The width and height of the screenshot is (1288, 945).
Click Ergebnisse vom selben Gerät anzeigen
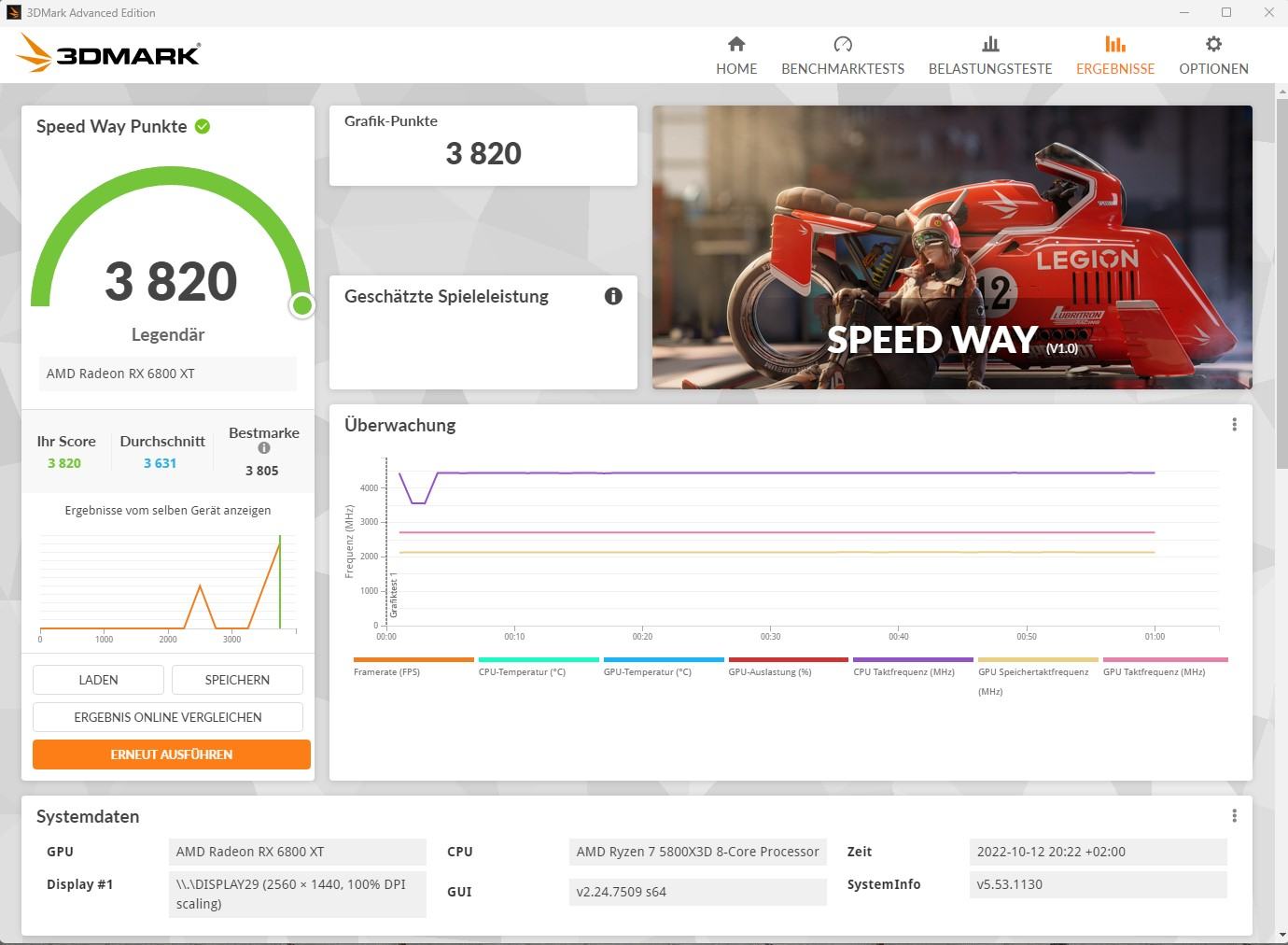168,511
